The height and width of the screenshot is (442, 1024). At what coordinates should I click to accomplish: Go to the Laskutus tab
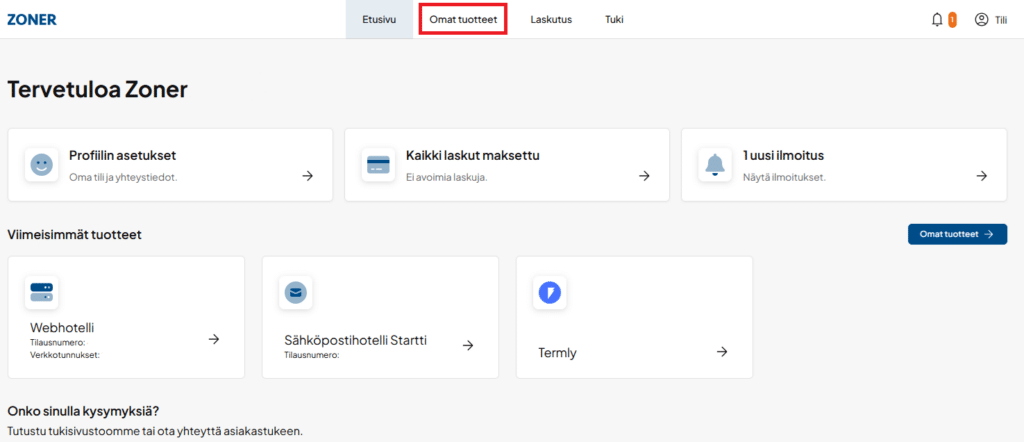tap(551, 19)
